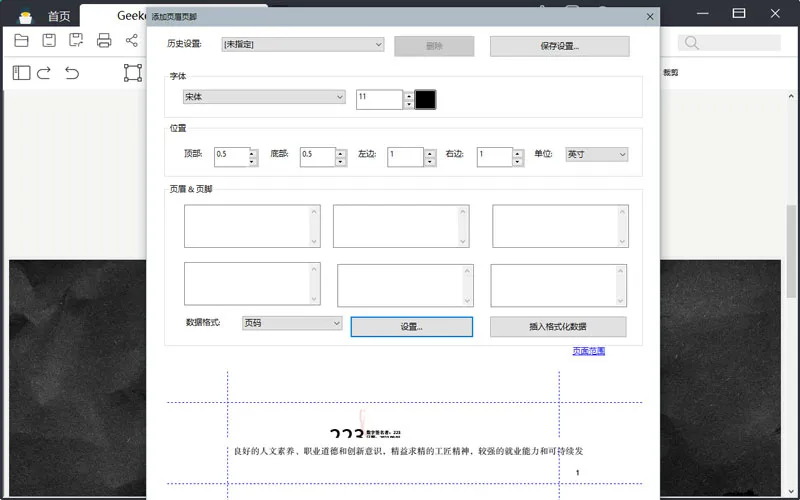Save document with the floppy disk icon
Image resolution: width=800 pixels, height=500 pixels.
49,40
